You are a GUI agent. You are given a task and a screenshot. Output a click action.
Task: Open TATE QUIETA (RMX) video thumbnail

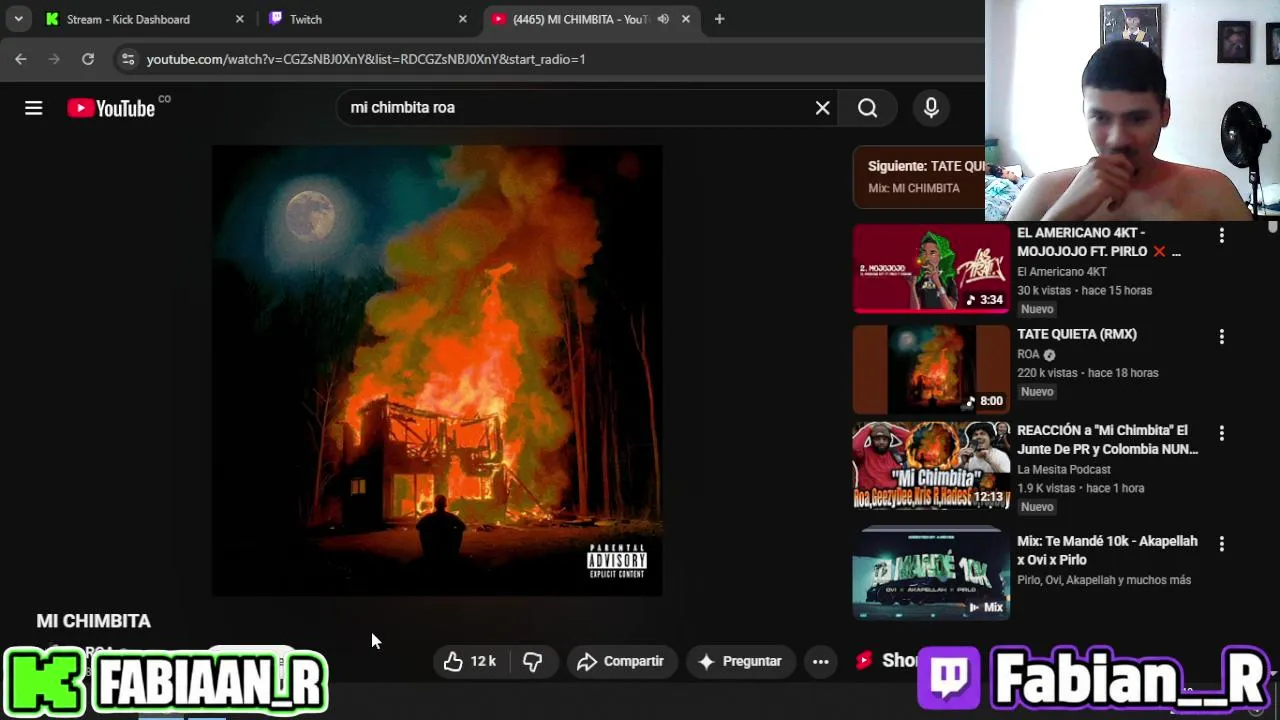tap(931, 370)
